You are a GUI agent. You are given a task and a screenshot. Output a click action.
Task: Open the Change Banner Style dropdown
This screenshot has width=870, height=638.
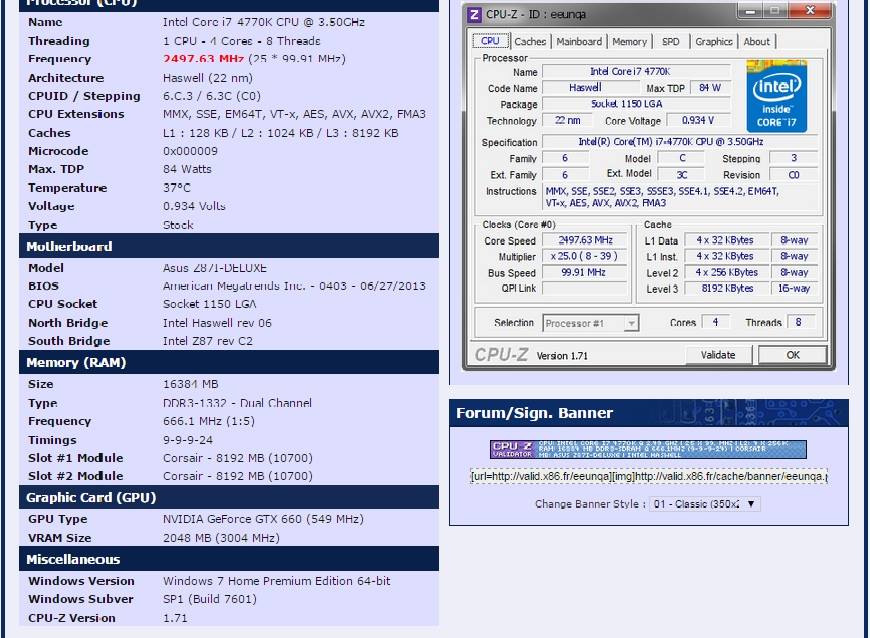click(x=705, y=504)
